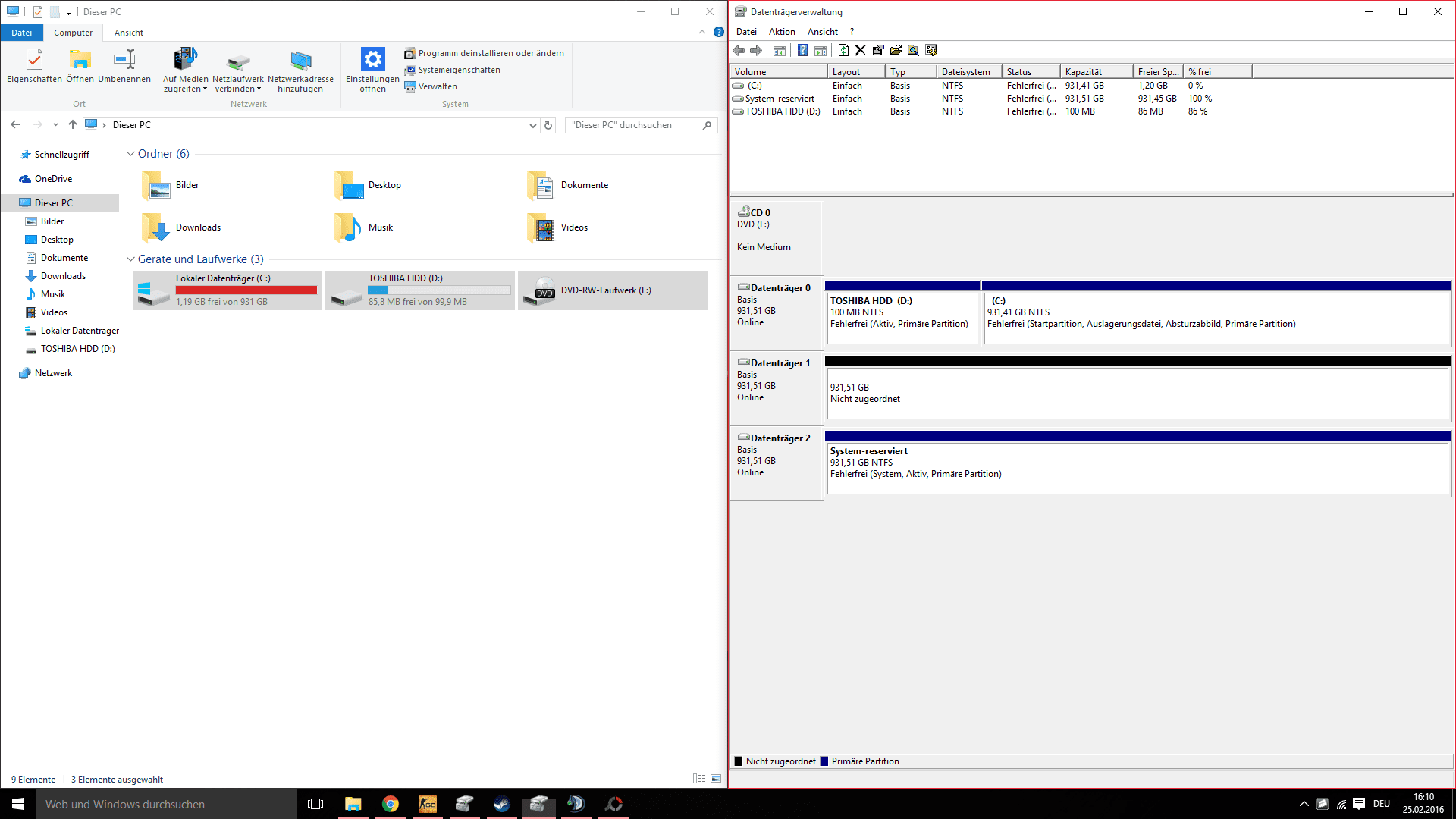This screenshot has width=1456, height=819.
Task: Click the Dieser PC search field
Action: pyautogui.click(x=641, y=125)
